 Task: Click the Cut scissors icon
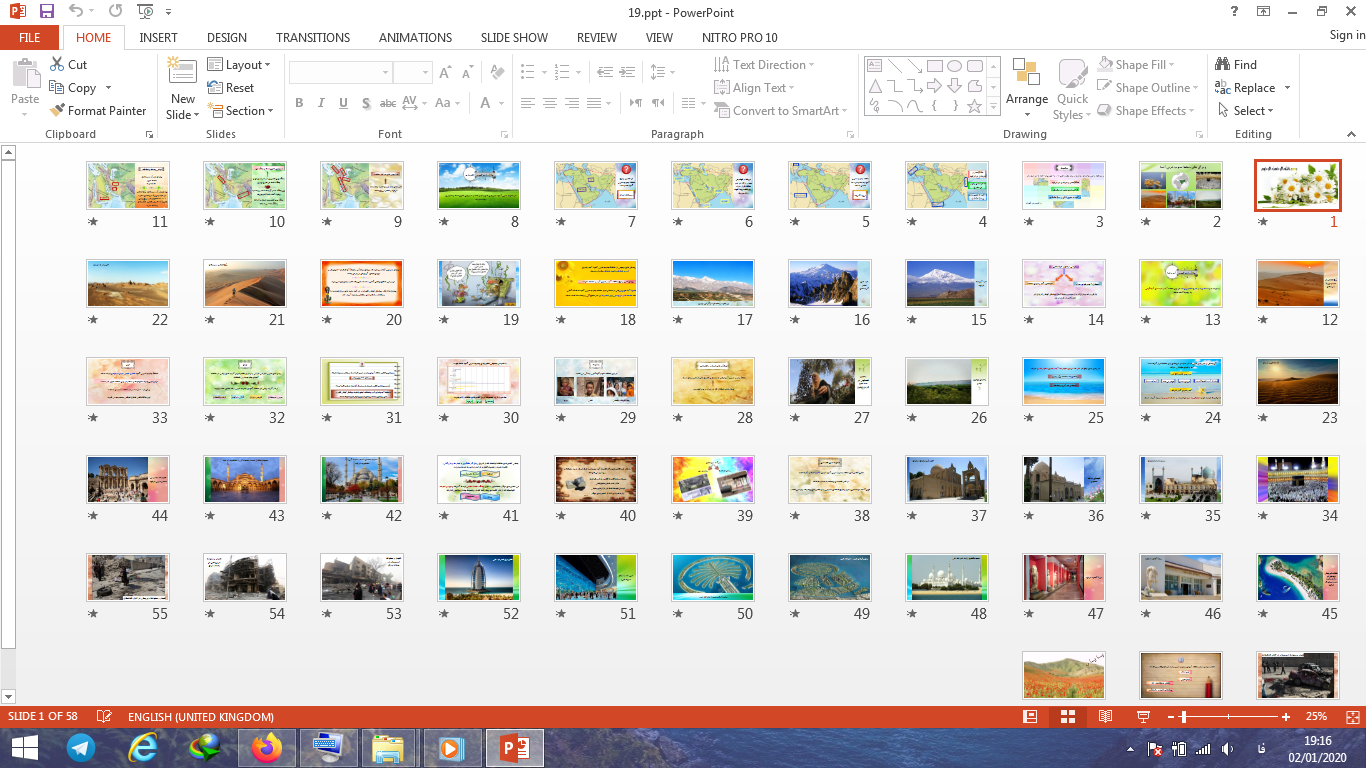click(57, 64)
